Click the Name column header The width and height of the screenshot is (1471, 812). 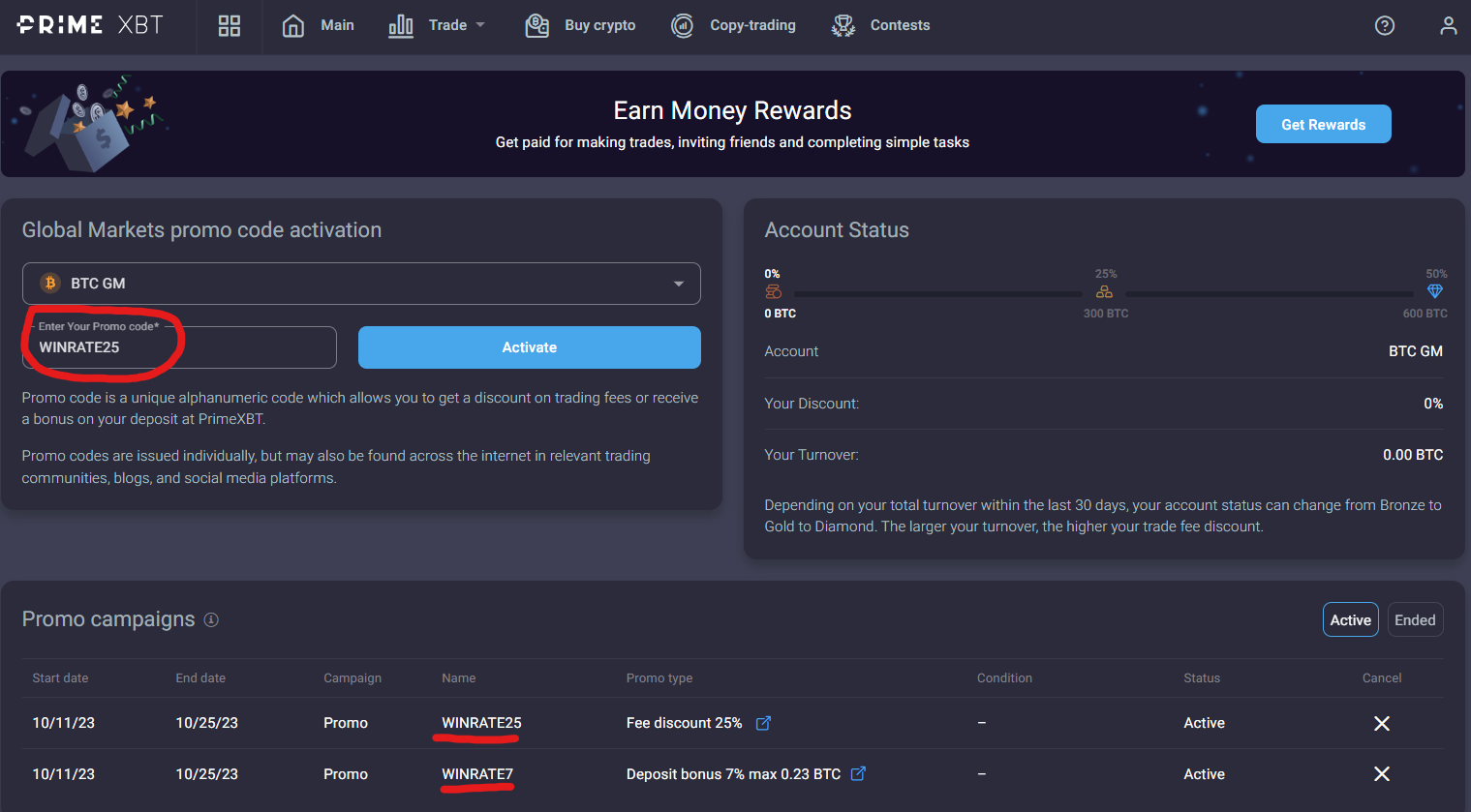pyautogui.click(x=459, y=678)
